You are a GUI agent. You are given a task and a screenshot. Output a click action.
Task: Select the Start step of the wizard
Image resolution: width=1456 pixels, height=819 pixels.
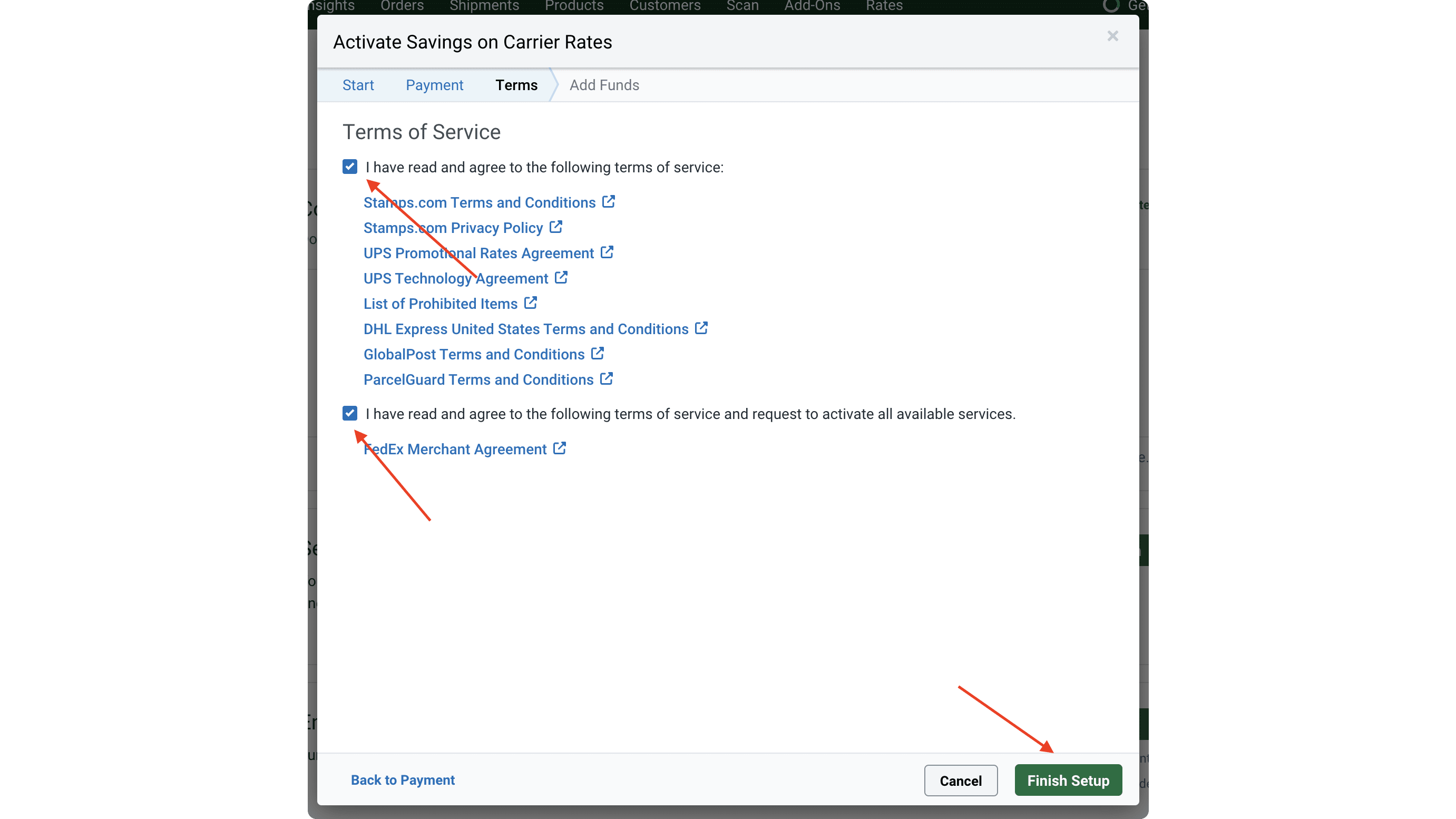(358, 85)
